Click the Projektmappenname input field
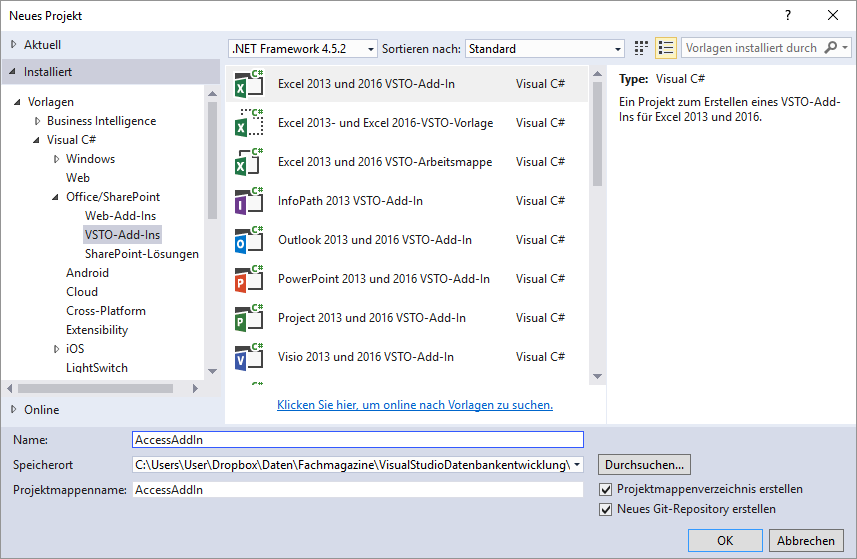This screenshot has width=857, height=559. 358,490
